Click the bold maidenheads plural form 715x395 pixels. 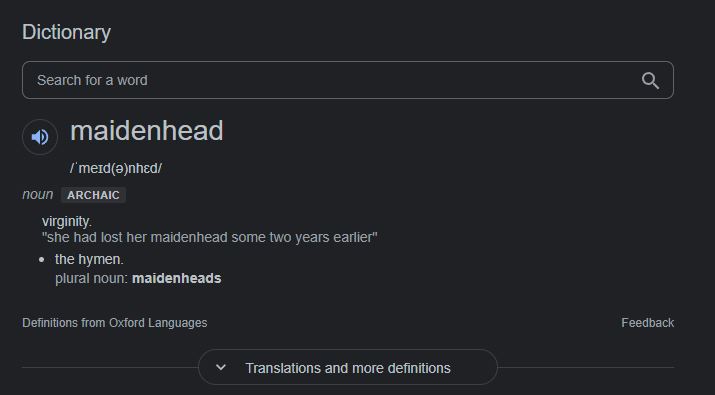[176, 278]
